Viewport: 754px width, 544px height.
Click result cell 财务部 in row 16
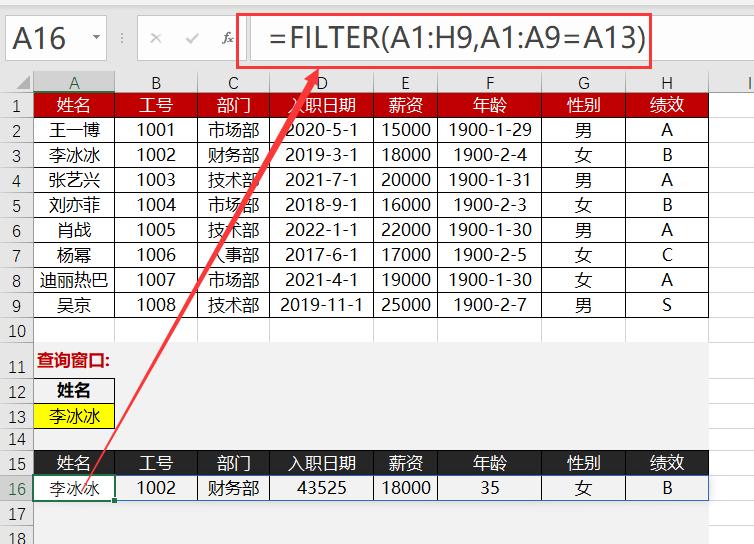pyautogui.click(x=233, y=488)
